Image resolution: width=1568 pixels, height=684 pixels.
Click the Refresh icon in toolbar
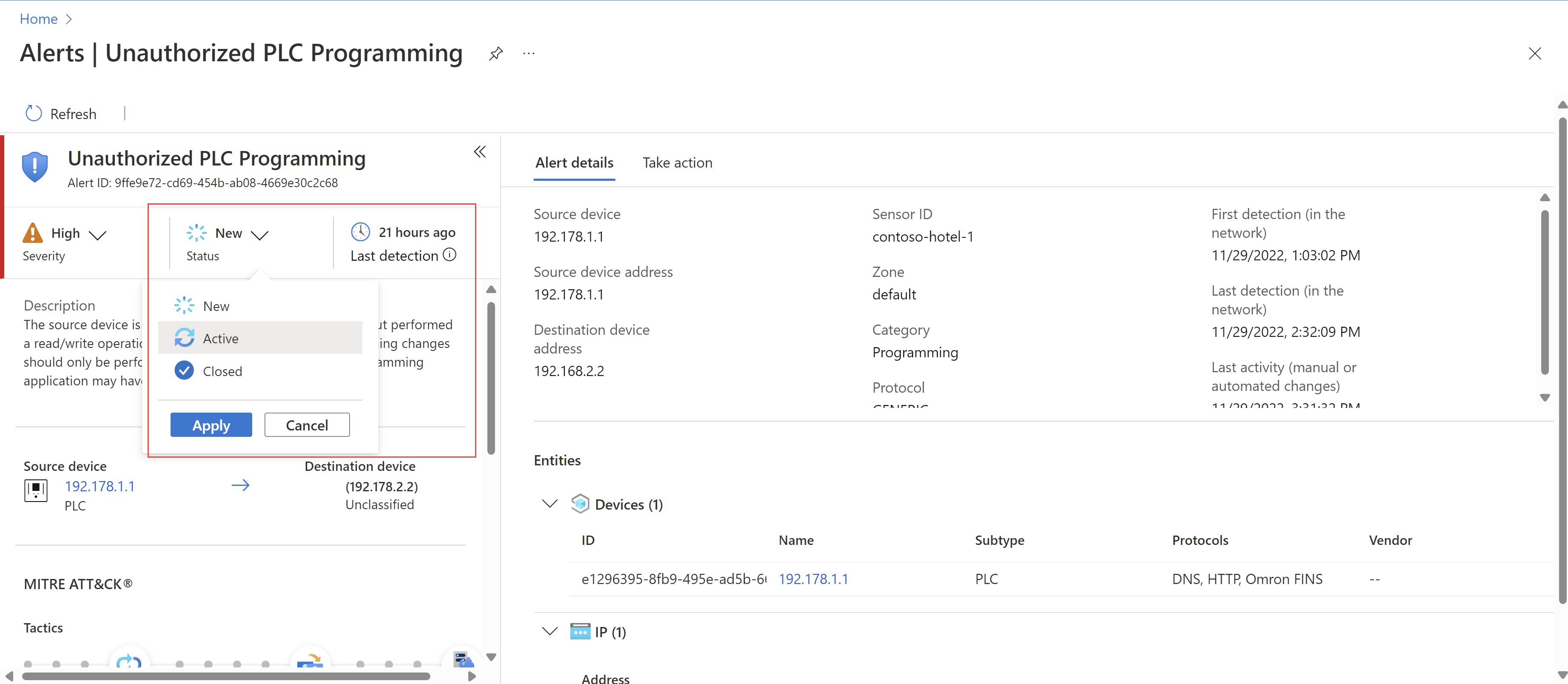coord(34,113)
